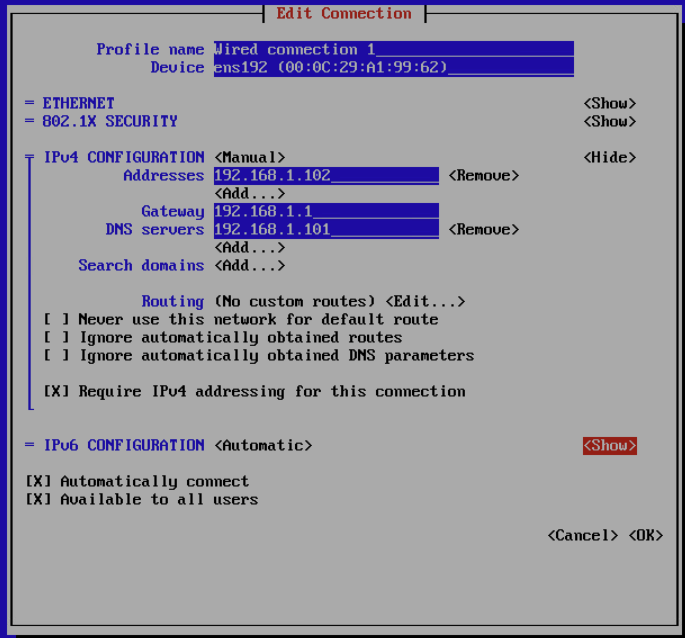Click the ETHERNET section heading
The width and height of the screenshot is (685, 638).
[x=79, y=104]
